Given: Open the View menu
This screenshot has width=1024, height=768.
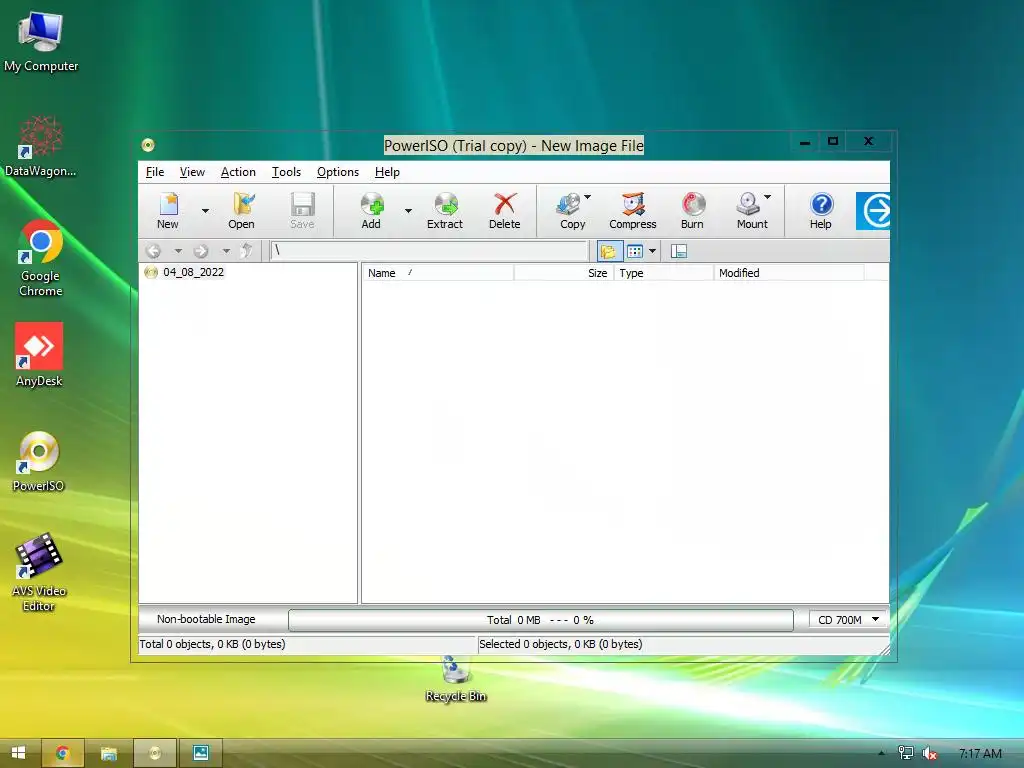Looking at the screenshot, I should [x=192, y=172].
